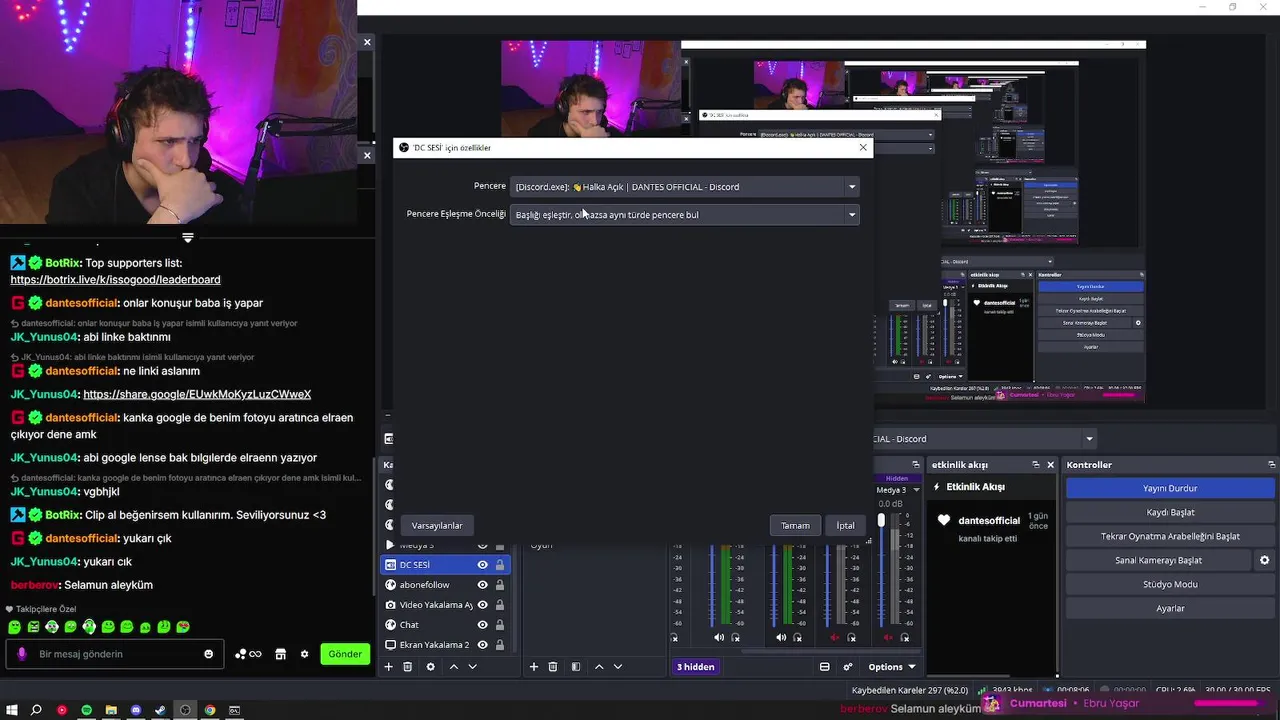Toggle lock on the abonefollow source
Image resolution: width=1280 pixels, height=720 pixels.
tap(499, 585)
